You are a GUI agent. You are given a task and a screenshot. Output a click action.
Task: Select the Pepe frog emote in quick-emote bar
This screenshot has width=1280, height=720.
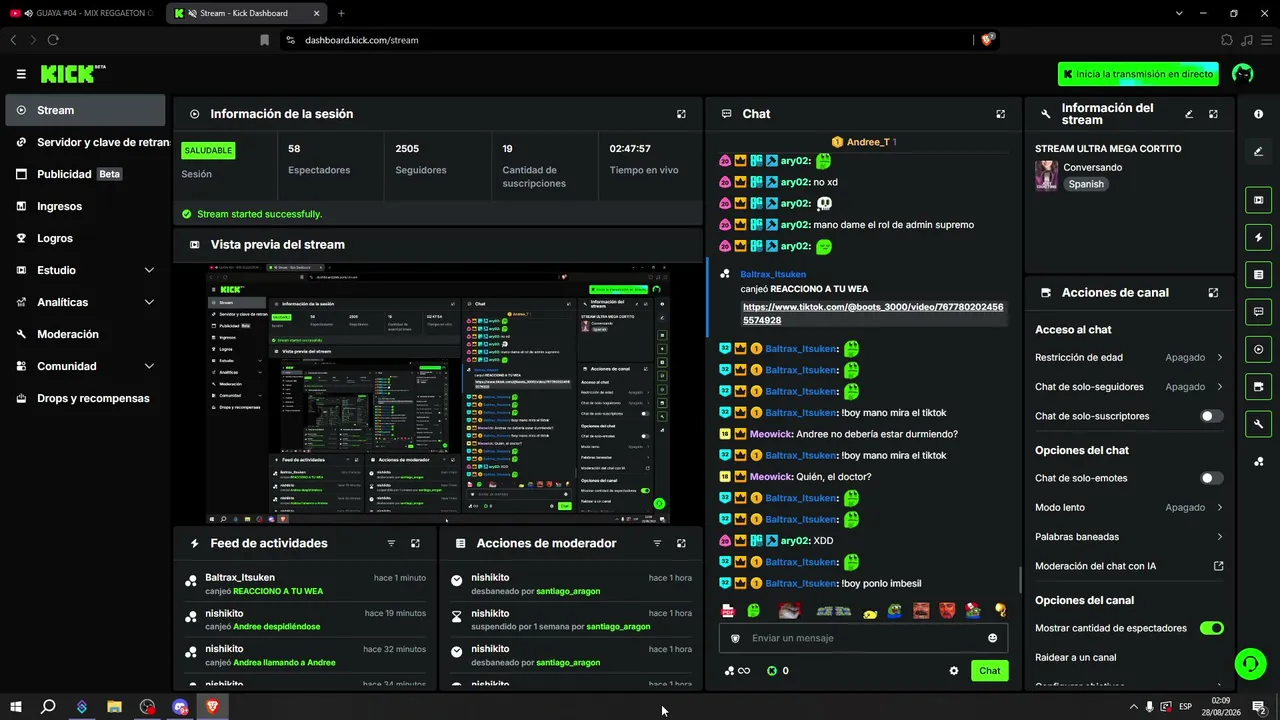895,610
